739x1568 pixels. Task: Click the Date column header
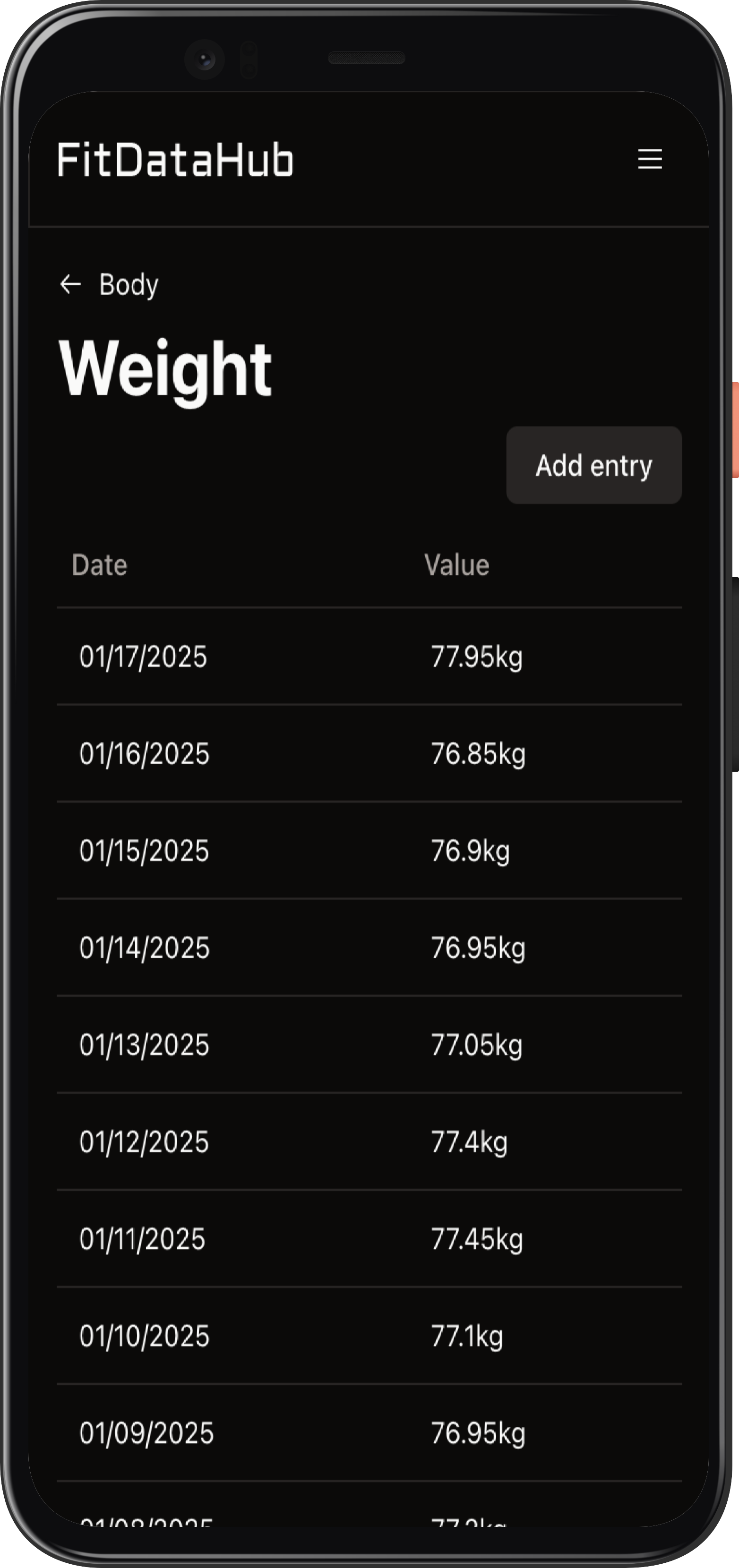100,565
